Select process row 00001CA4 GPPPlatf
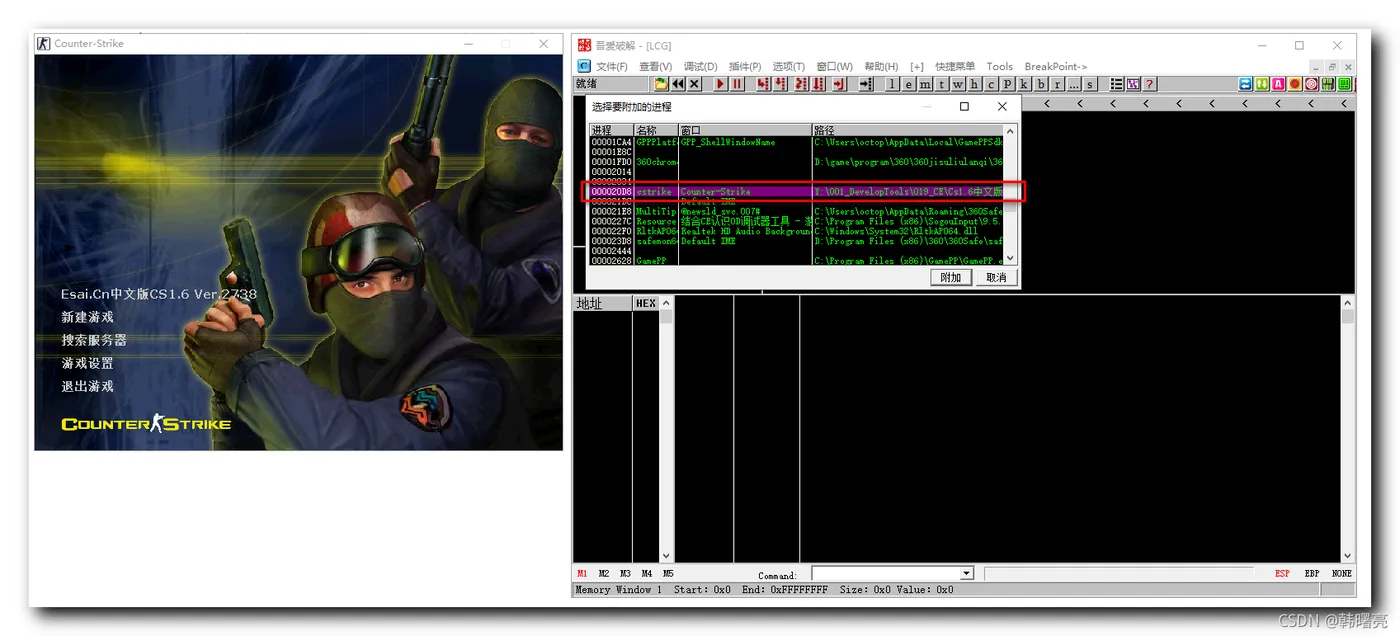The image size is (1400, 636). (796, 142)
